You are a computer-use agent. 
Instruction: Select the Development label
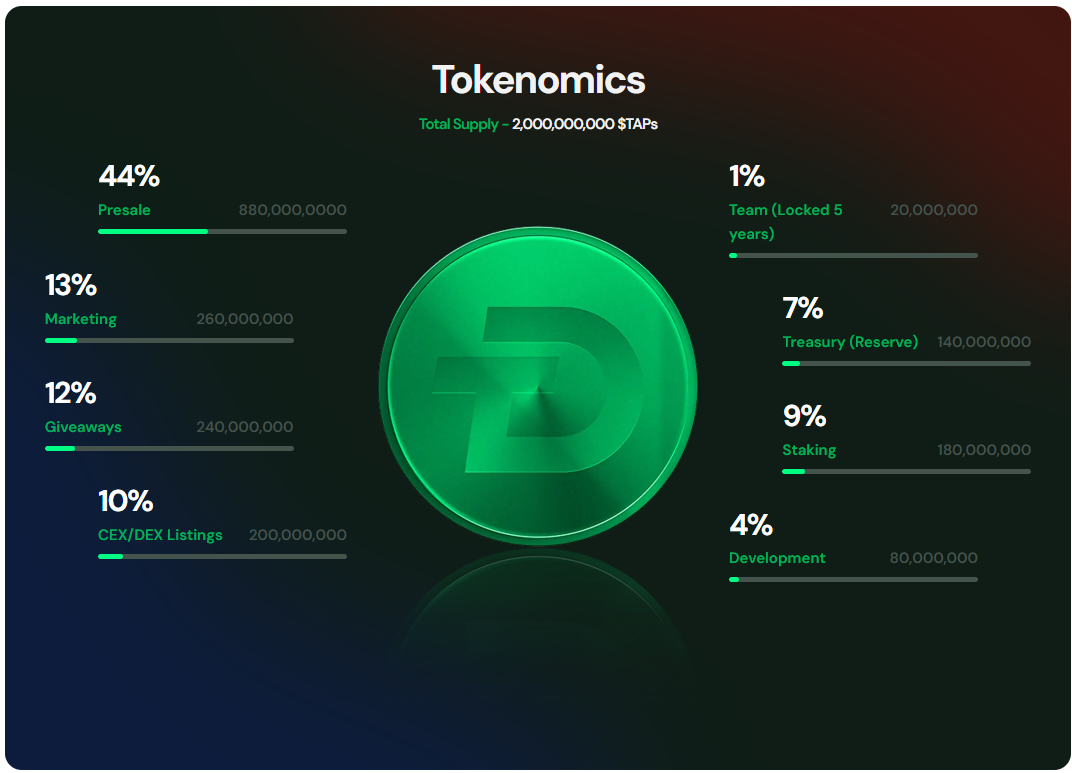click(x=777, y=558)
